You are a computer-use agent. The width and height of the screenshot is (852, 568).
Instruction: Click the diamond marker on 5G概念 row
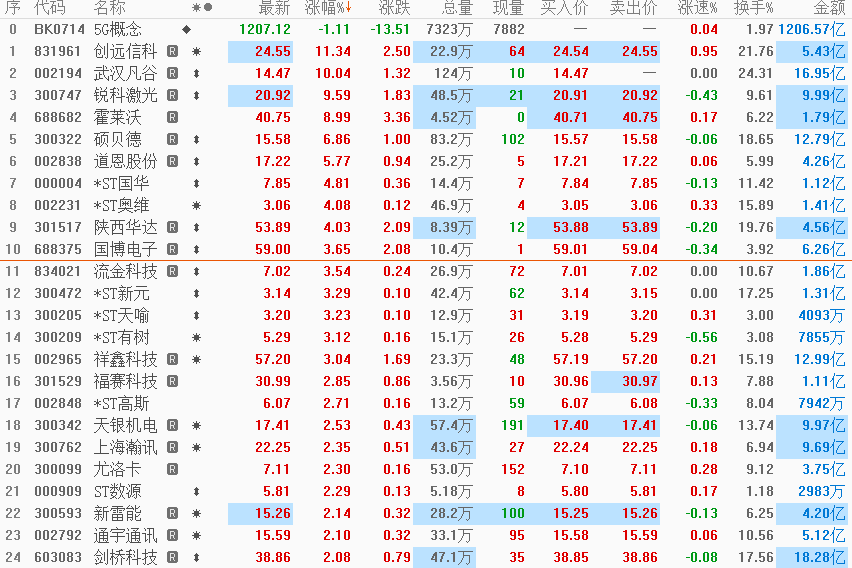pos(186,29)
